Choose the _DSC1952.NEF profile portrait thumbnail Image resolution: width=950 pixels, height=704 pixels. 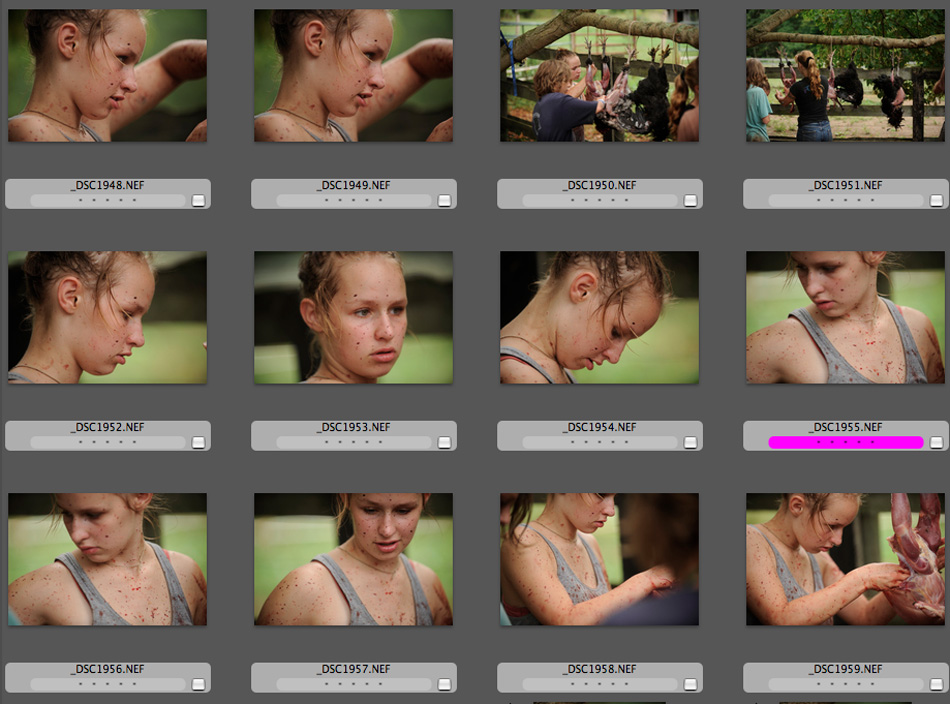(x=107, y=317)
